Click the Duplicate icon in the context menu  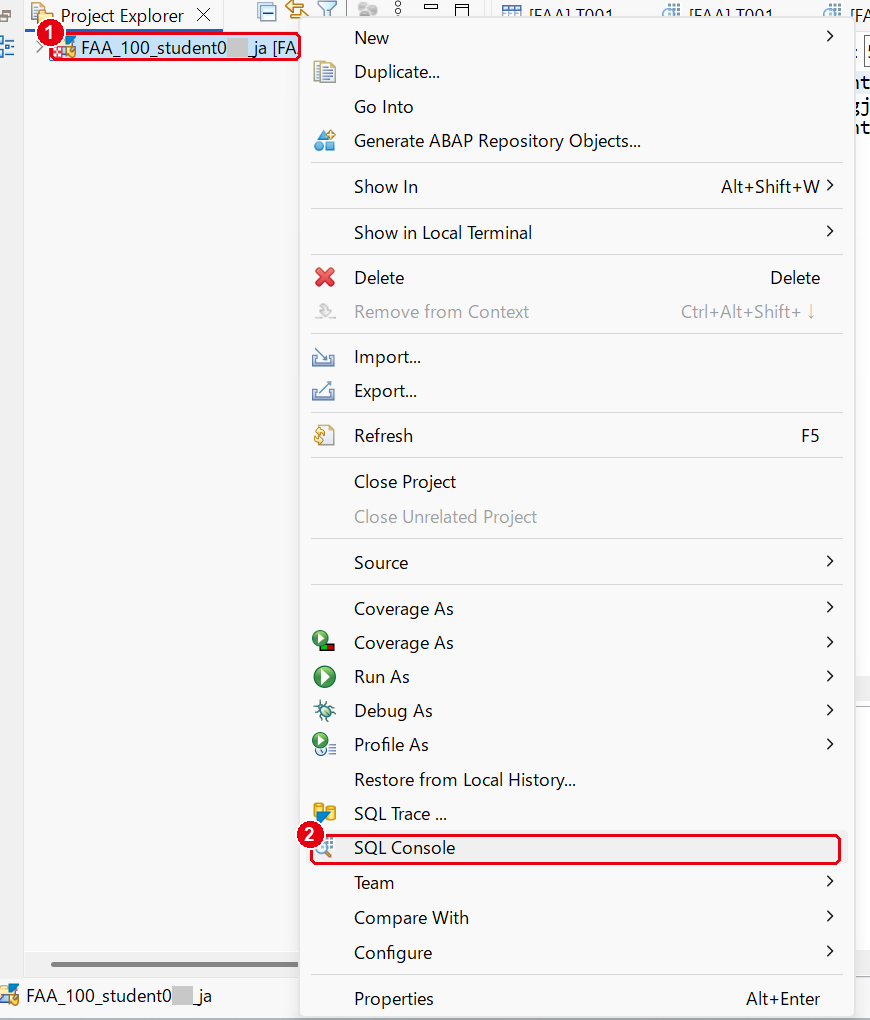[325, 72]
